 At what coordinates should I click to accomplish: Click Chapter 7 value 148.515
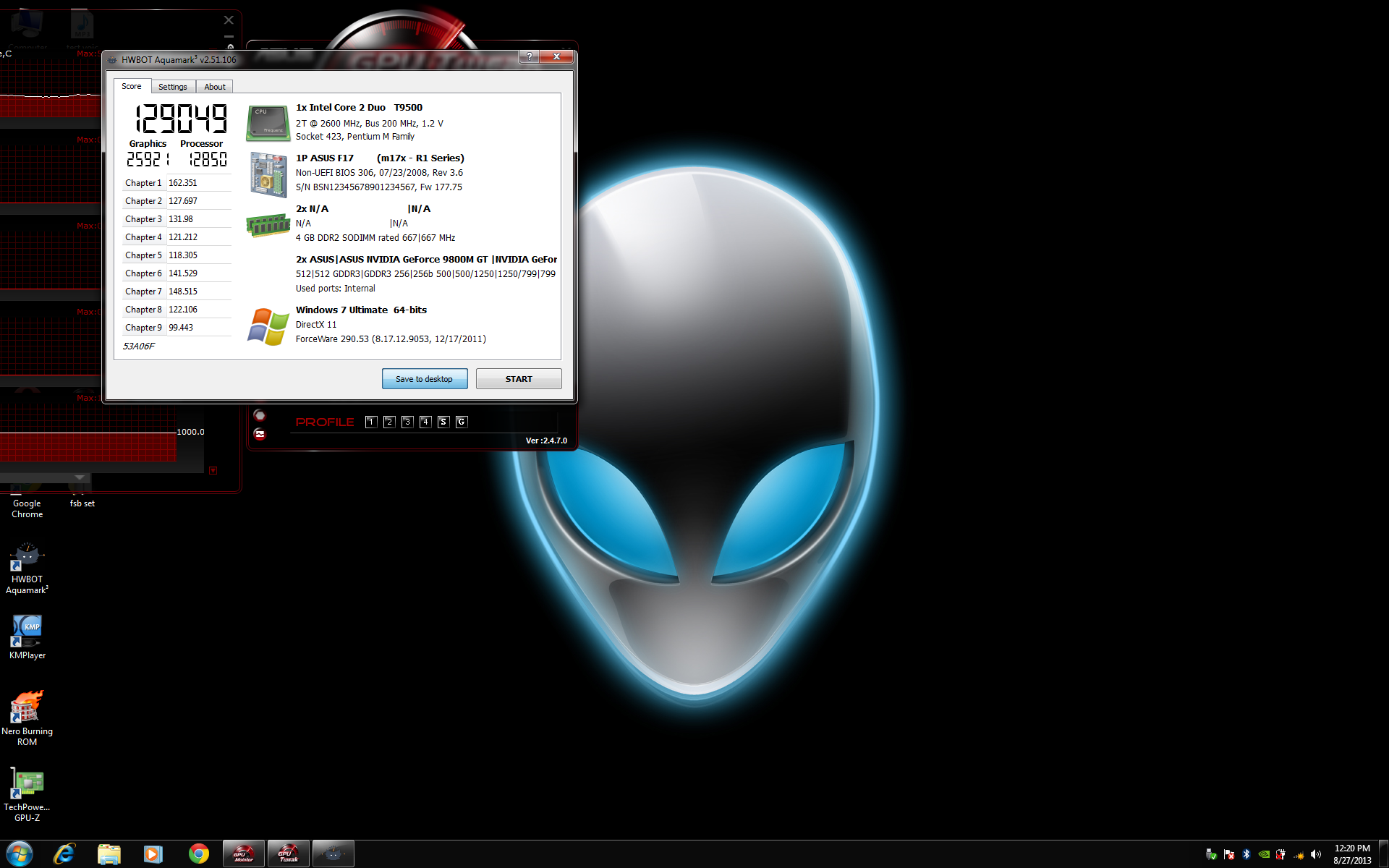pyautogui.click(x=183, y=292)
